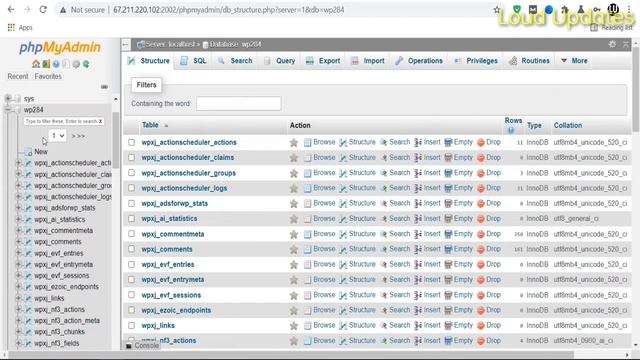This screenshot has width=640, height=360.
Task: Open the Operations tab
Action: click(419, 61)
